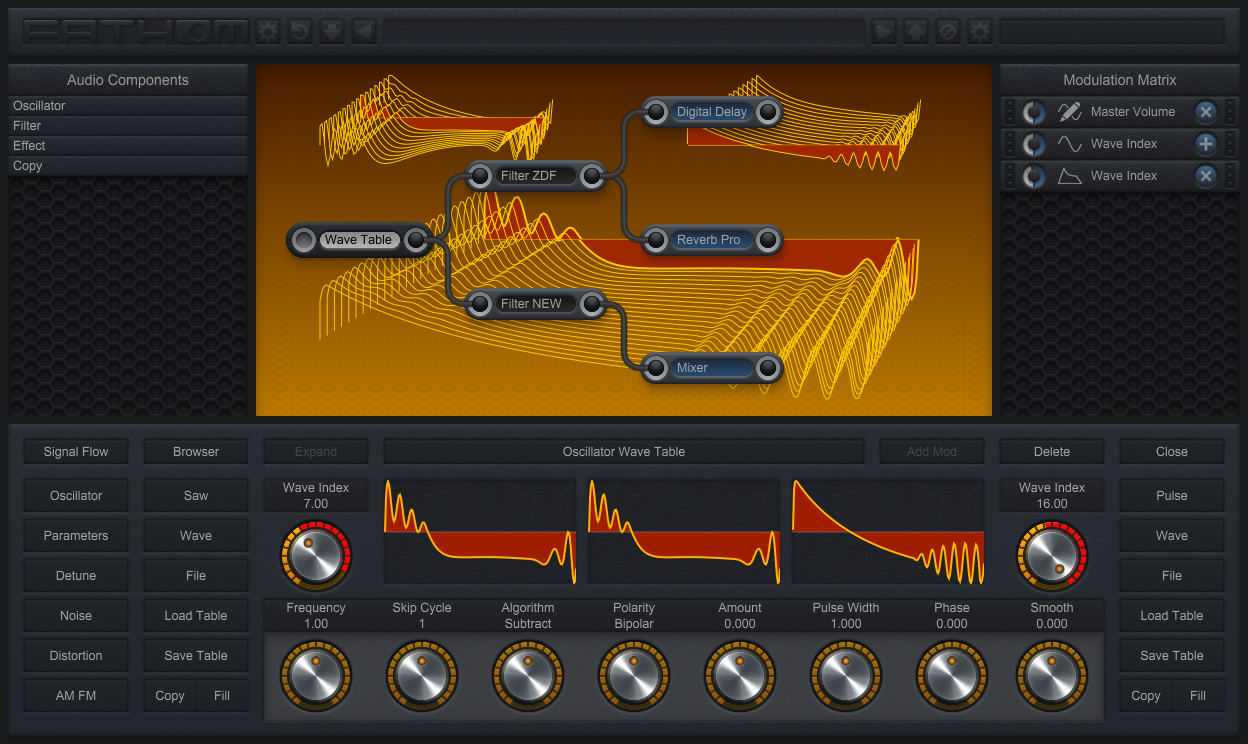The width and height of the screenshot is (1248, 744).
Task: Switch to the AM FM page
Action: [x=76, y=696]
